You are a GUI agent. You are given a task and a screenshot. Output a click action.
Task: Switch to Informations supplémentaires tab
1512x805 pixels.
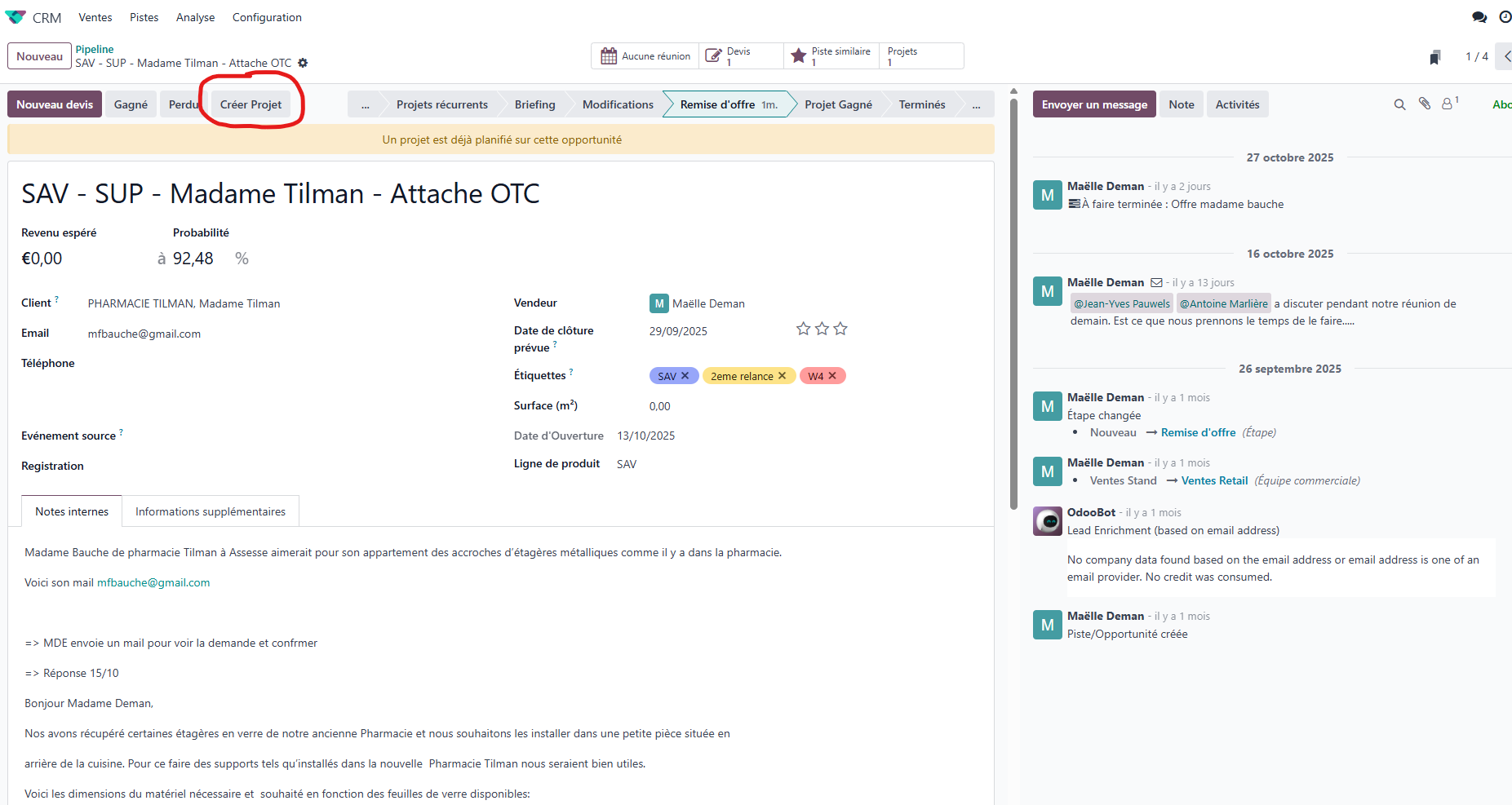click(211, 511)
